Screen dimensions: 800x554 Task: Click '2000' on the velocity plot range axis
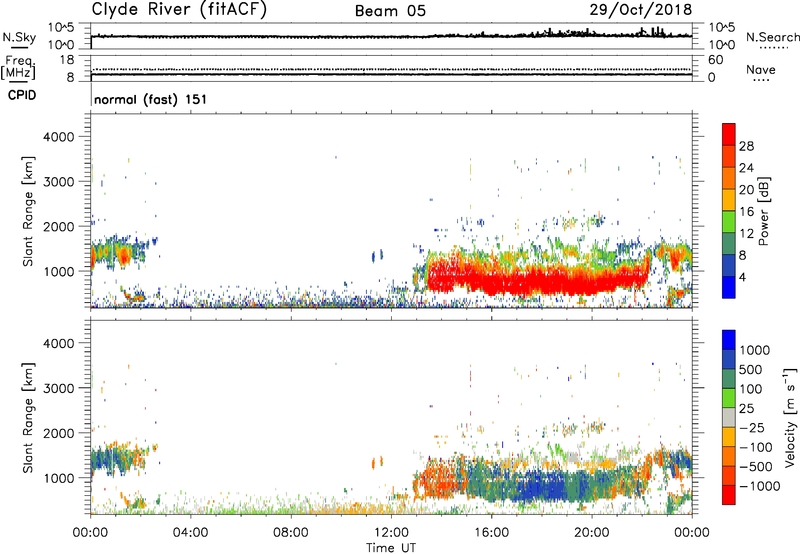click(59, 433)
